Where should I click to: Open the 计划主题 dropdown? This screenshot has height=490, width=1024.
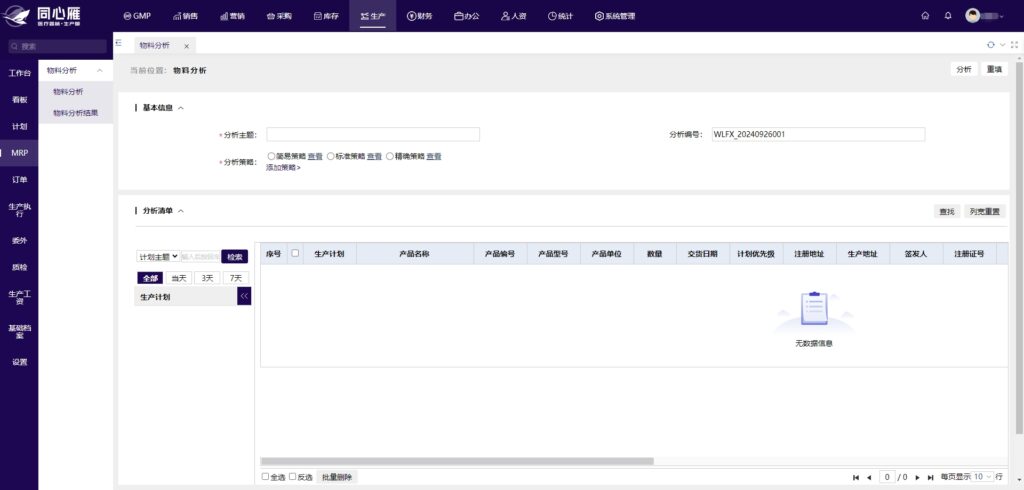[x=158, y=257]
